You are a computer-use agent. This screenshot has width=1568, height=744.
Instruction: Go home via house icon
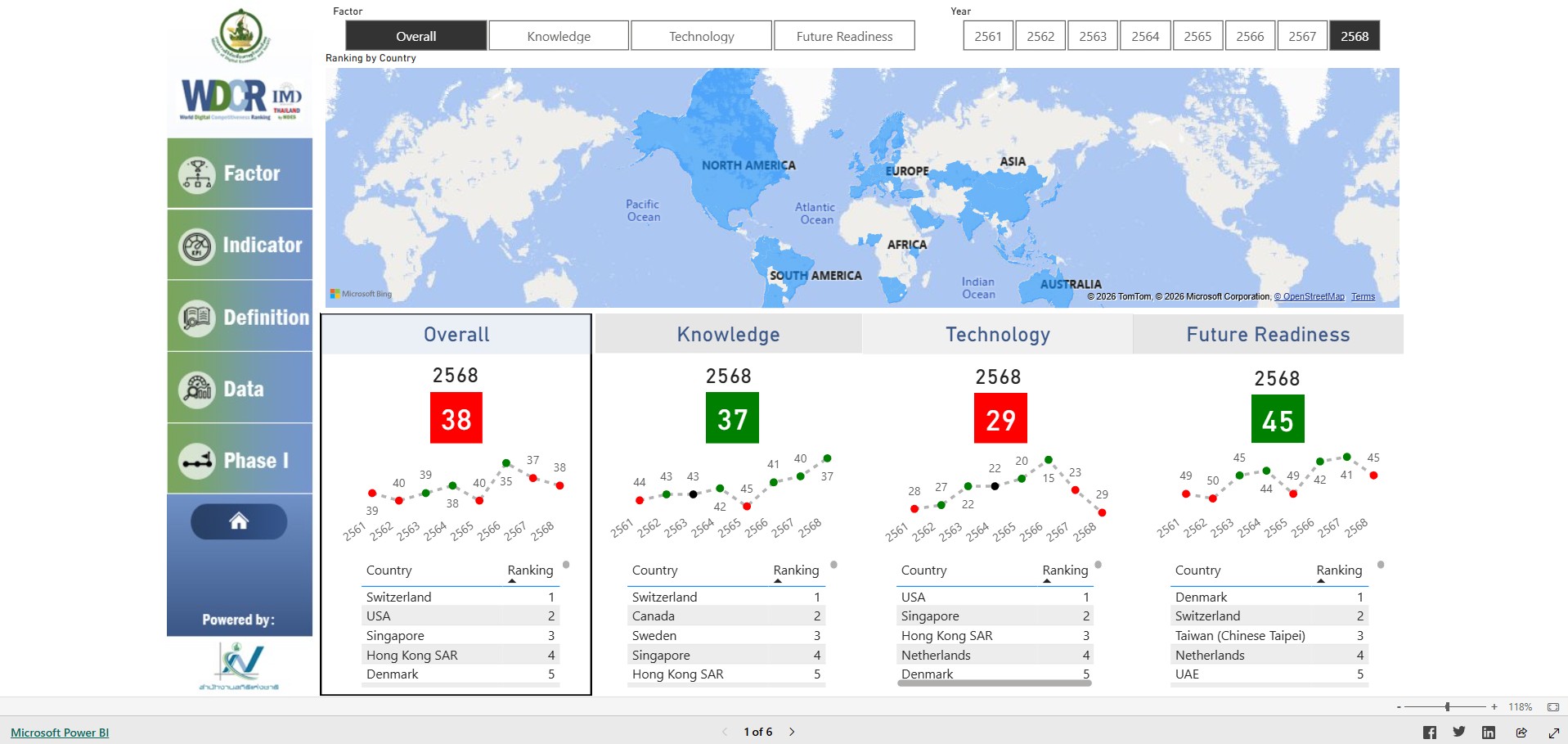point(239,521)
